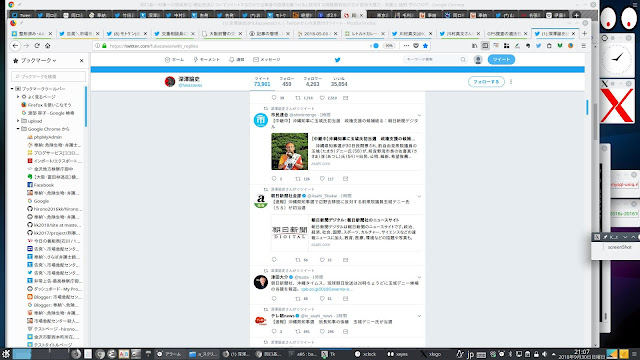Open モーメント in Twitter navigation
The image size is (640, 360).
pos(207,60)
